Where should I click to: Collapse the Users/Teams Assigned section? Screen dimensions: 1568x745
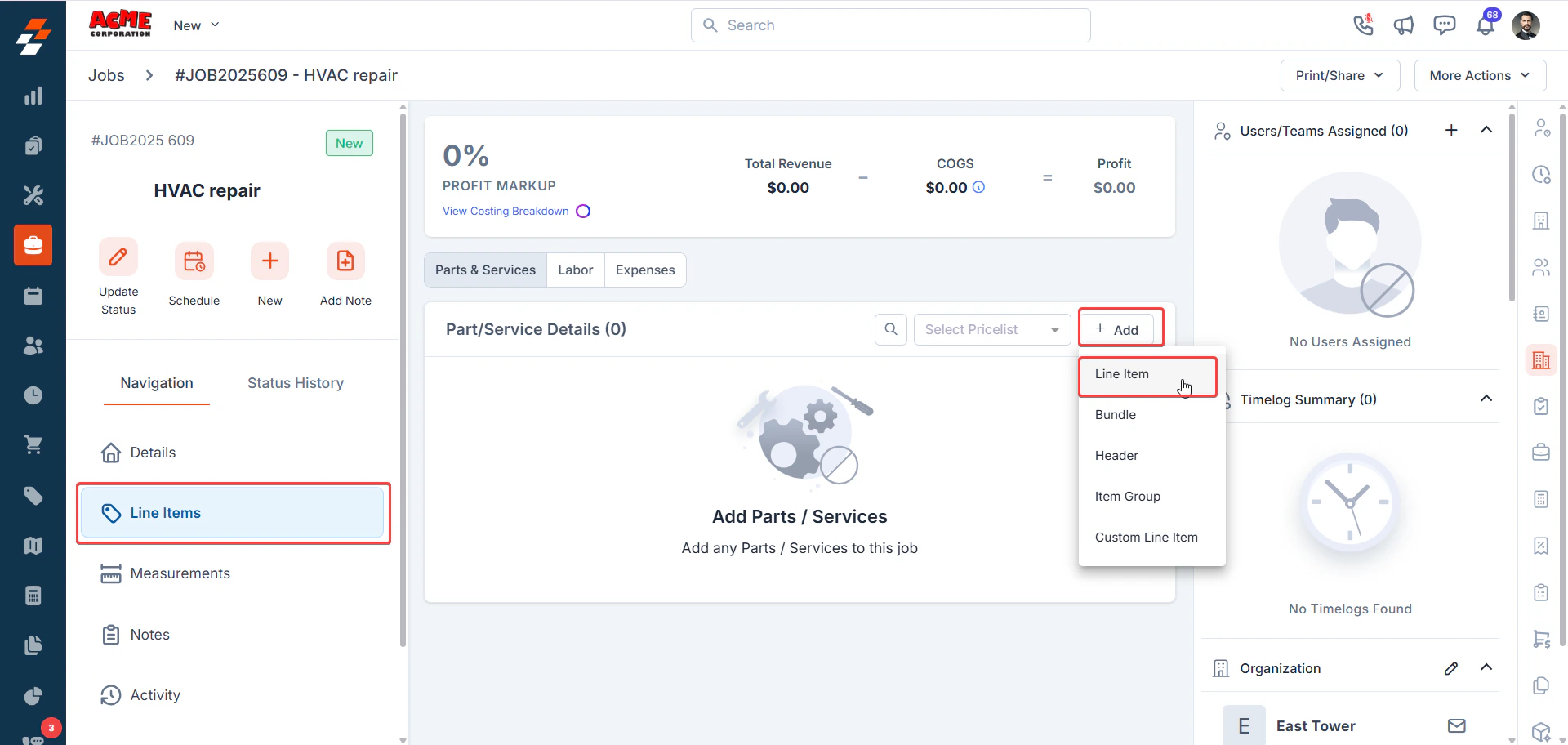(x=1486, y=130)
